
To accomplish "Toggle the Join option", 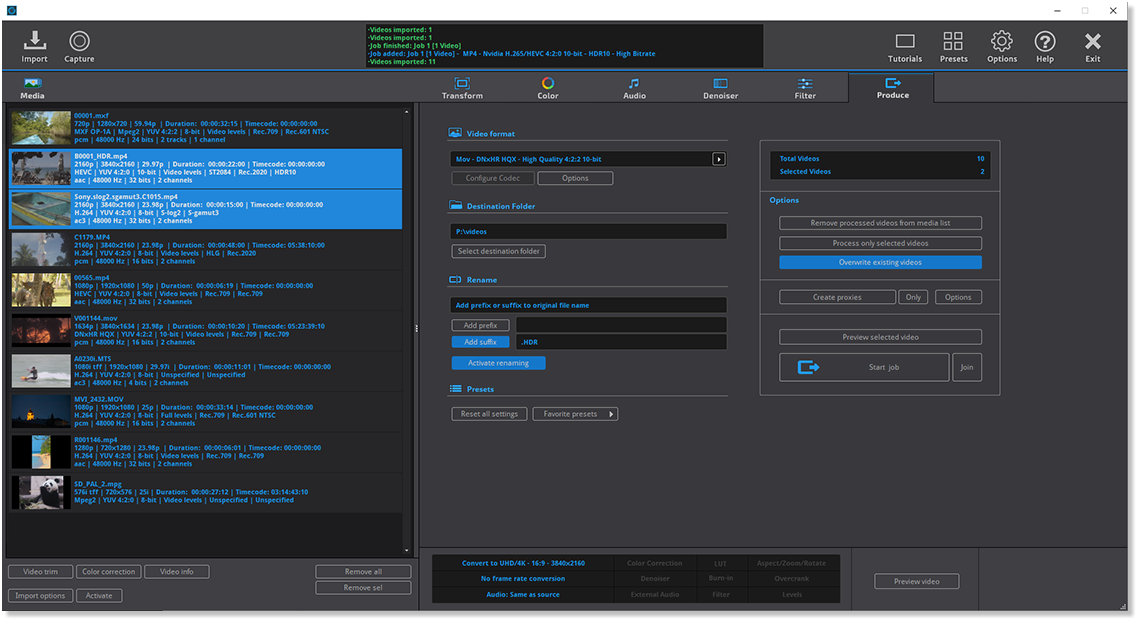I will [967, 368].
